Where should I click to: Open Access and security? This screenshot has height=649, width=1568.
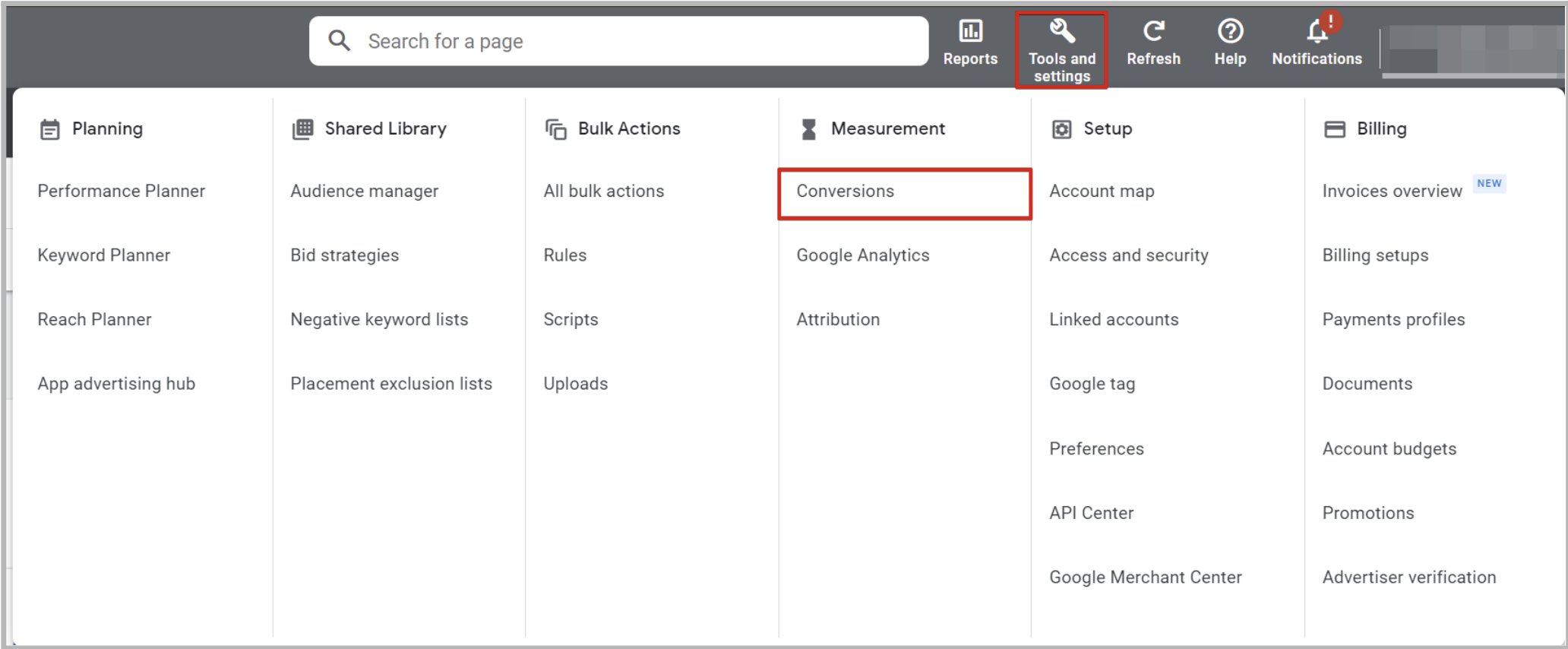click(1129, 255)
